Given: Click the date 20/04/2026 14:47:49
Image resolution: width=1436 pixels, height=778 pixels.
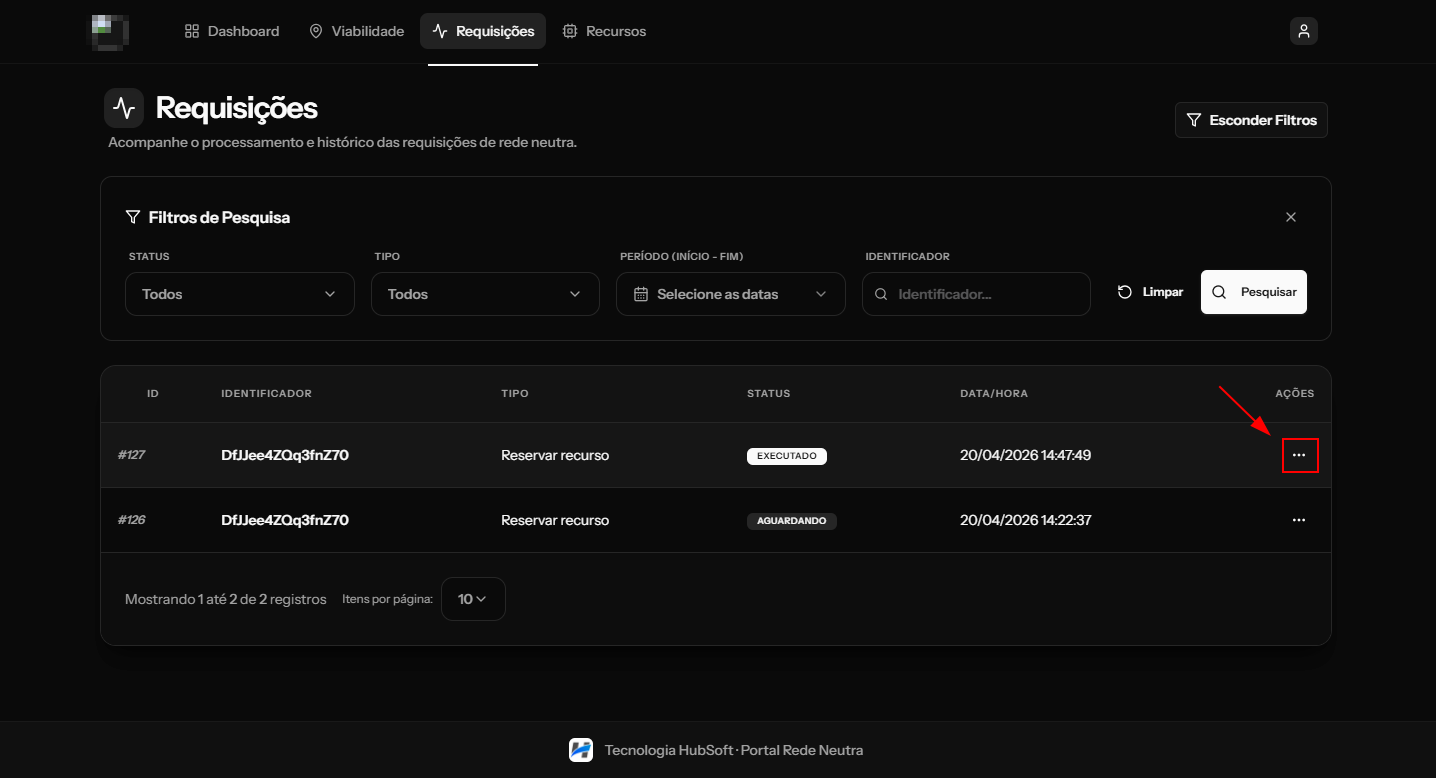Looking at the screenshot, I should [x=1025, y=455].
